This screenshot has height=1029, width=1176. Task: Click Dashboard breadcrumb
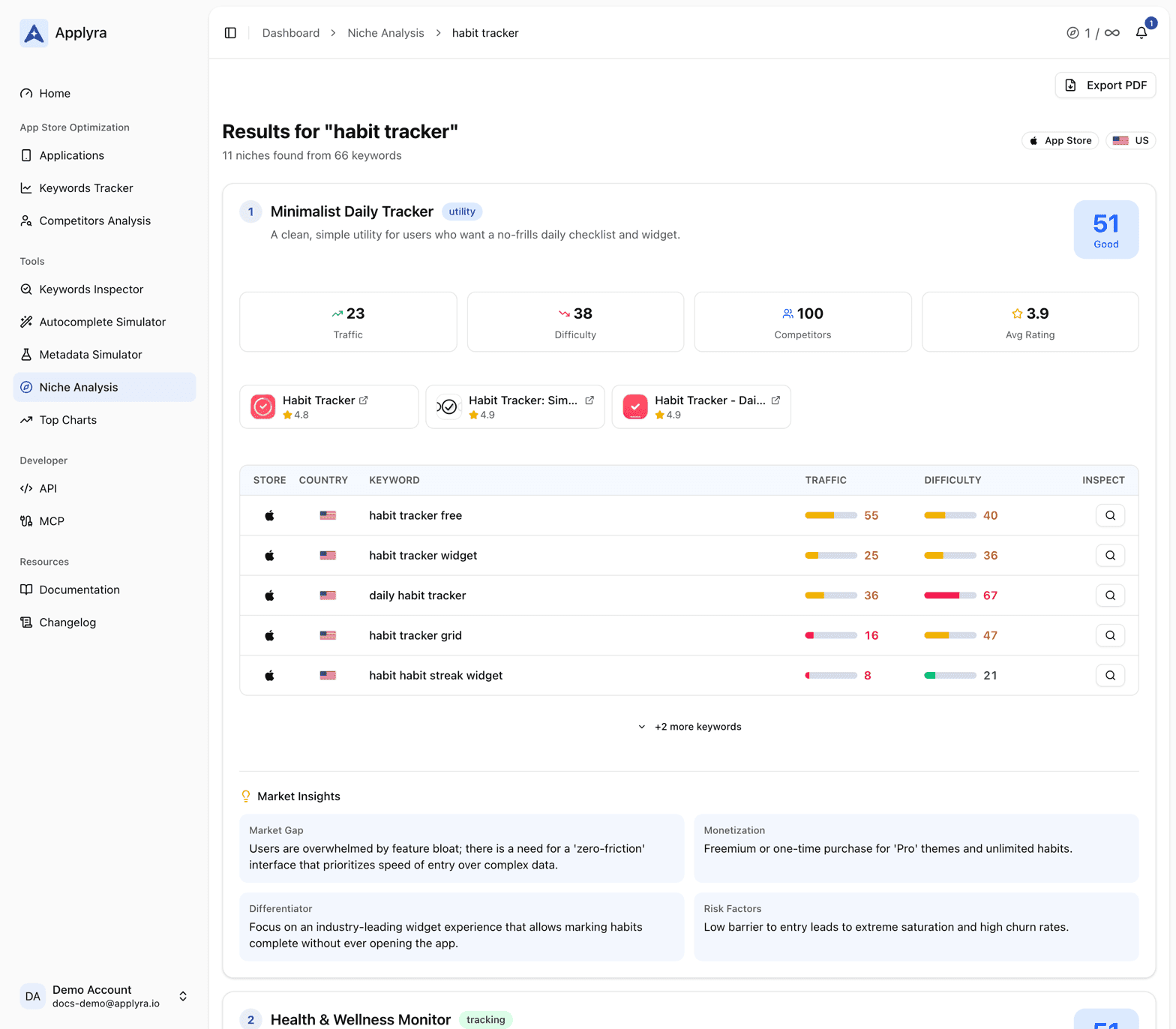tap(291, 33)
